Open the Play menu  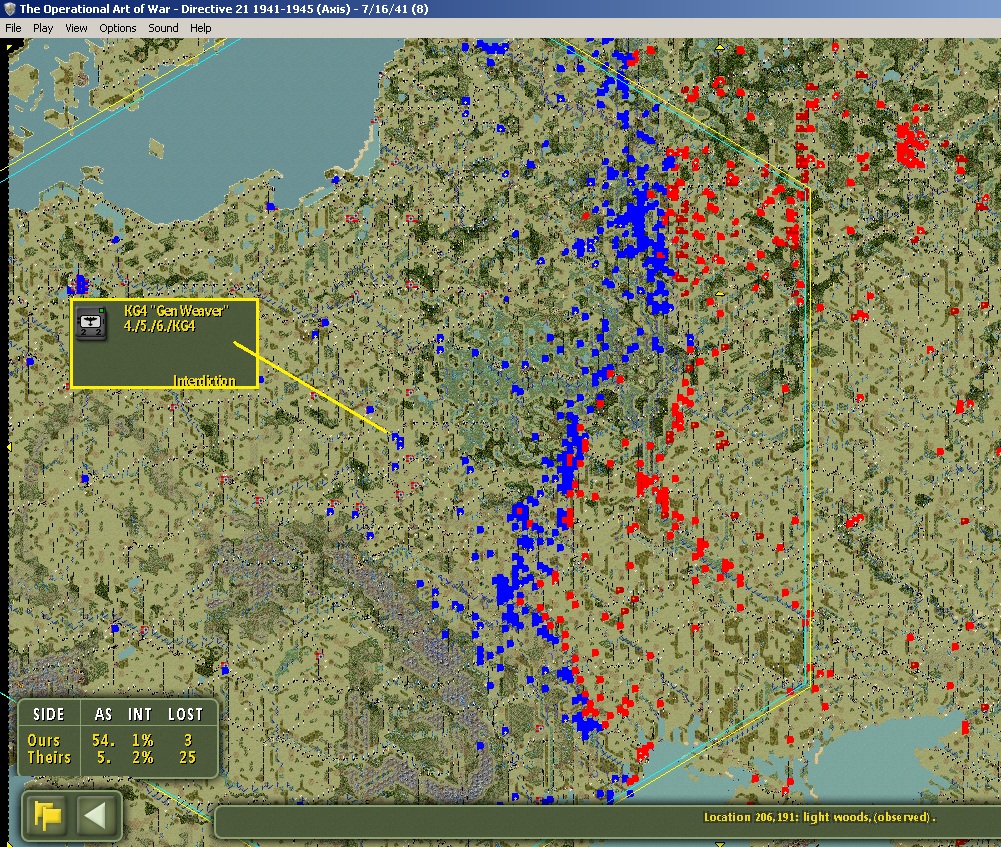pyautogui.click(x=43, y=28)
